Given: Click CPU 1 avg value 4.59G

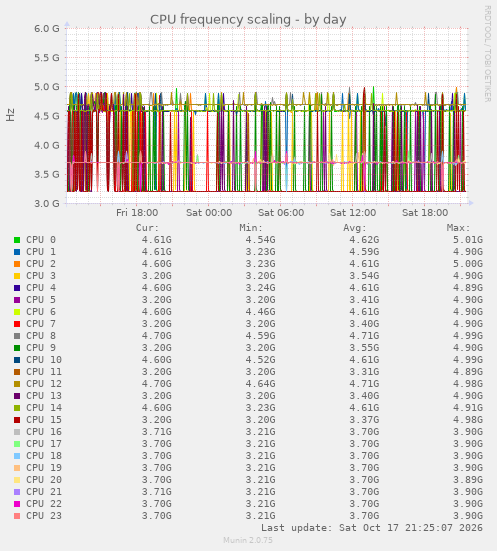Looking at the screenshot, I should [x=364, y=252].
